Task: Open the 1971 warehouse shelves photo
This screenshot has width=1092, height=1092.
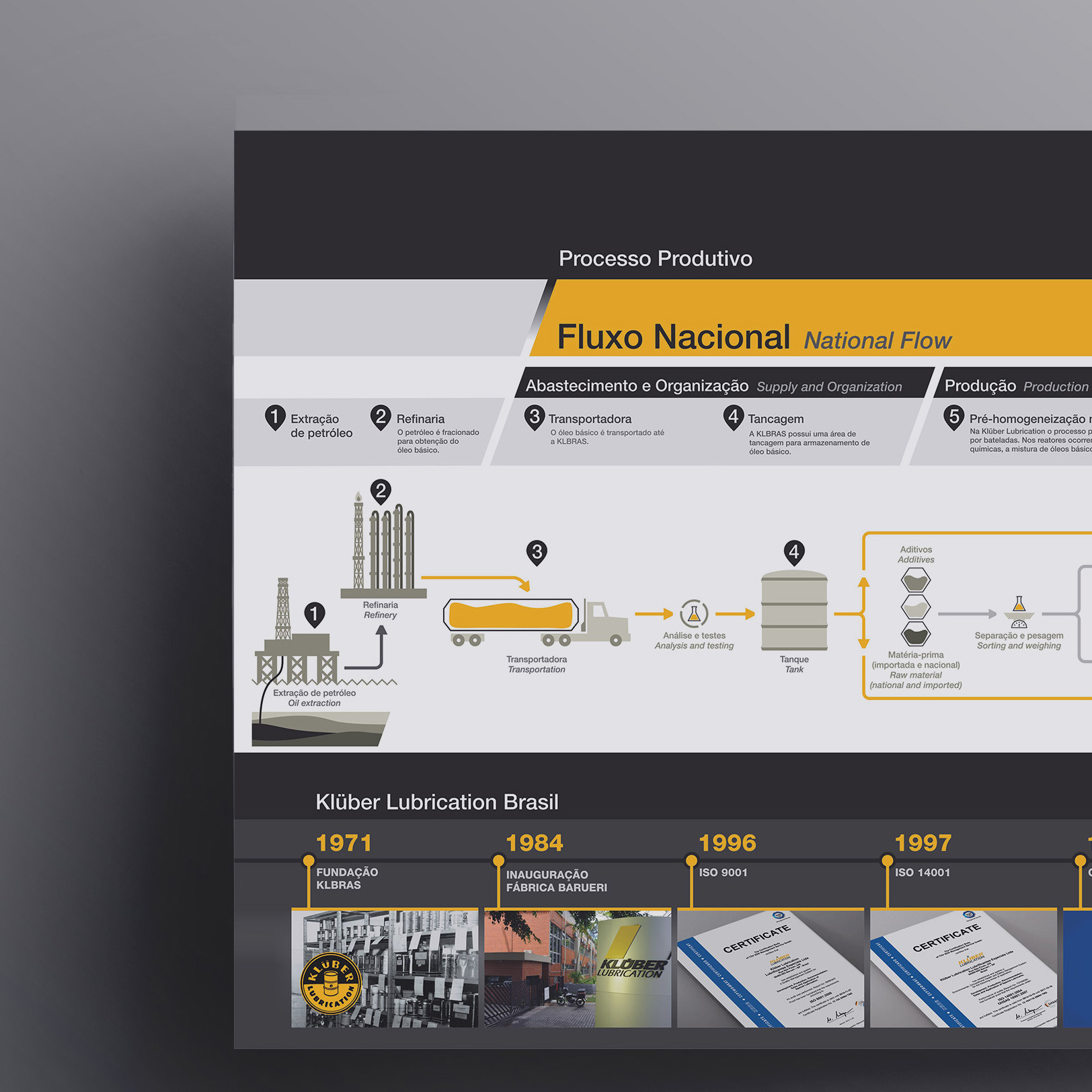Action: (385, 969)
